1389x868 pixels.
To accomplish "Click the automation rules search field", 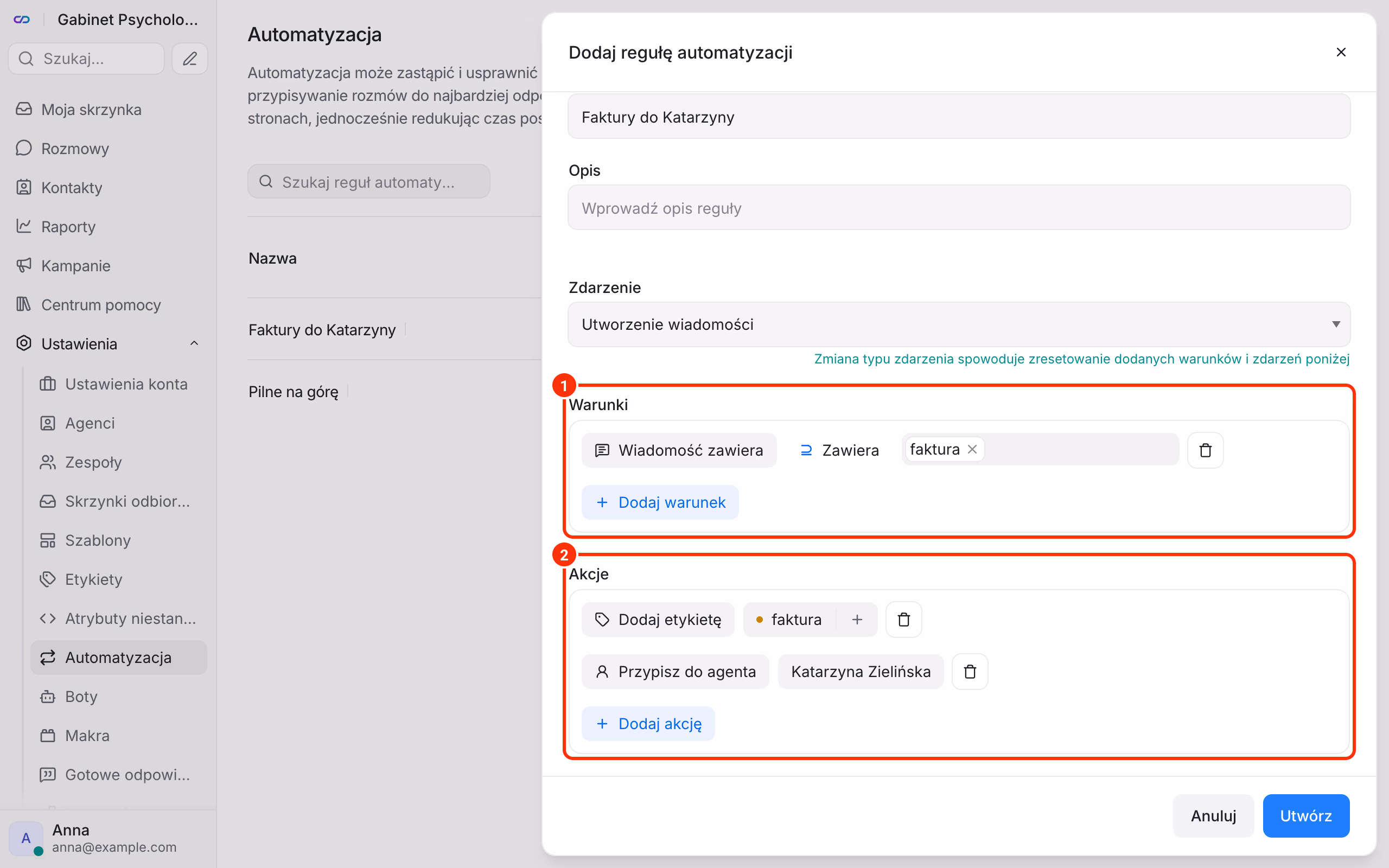I will 368,181.
